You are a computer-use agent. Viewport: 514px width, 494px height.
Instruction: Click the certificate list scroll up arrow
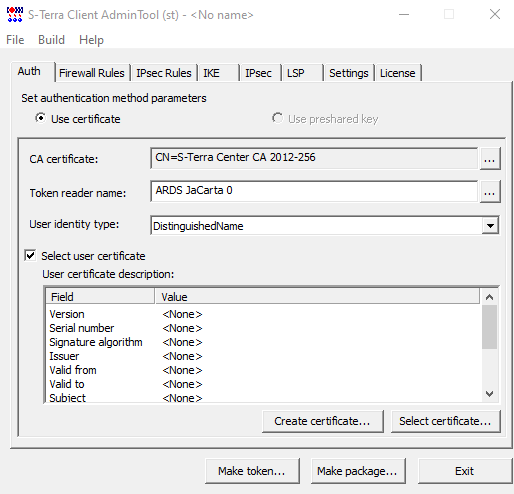pyautogui.click(x=489, y=297)
